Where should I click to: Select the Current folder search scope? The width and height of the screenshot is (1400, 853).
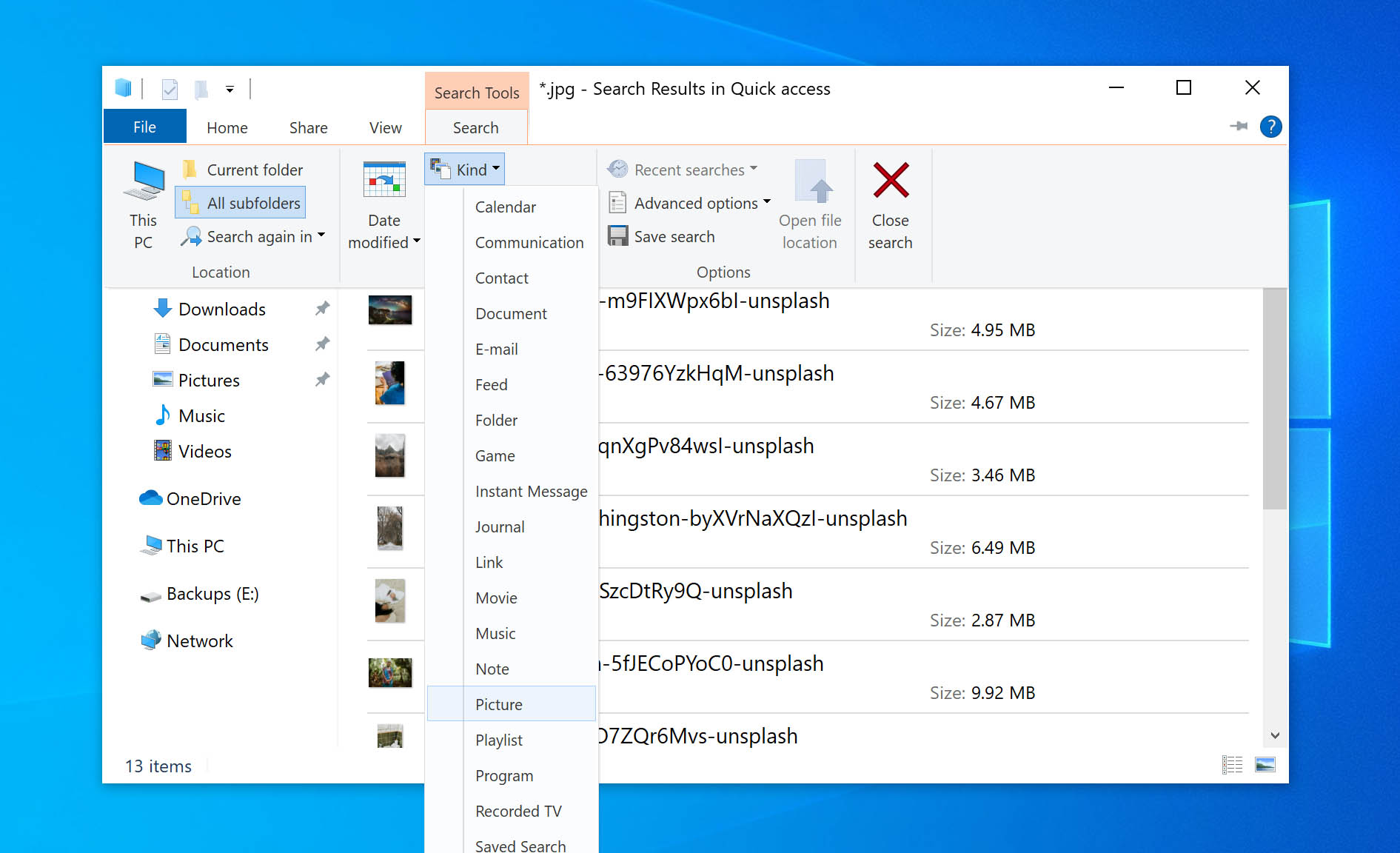coord(243,170)
